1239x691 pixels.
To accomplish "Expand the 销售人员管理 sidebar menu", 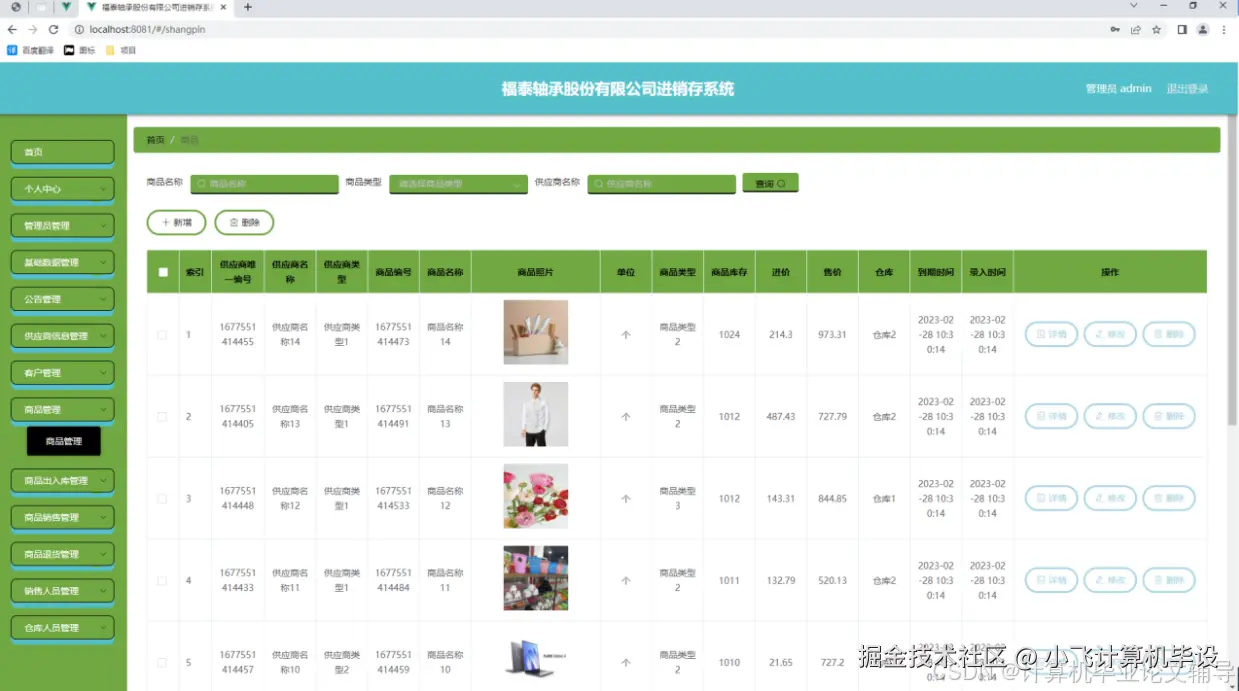I will (x=62, y=591).
